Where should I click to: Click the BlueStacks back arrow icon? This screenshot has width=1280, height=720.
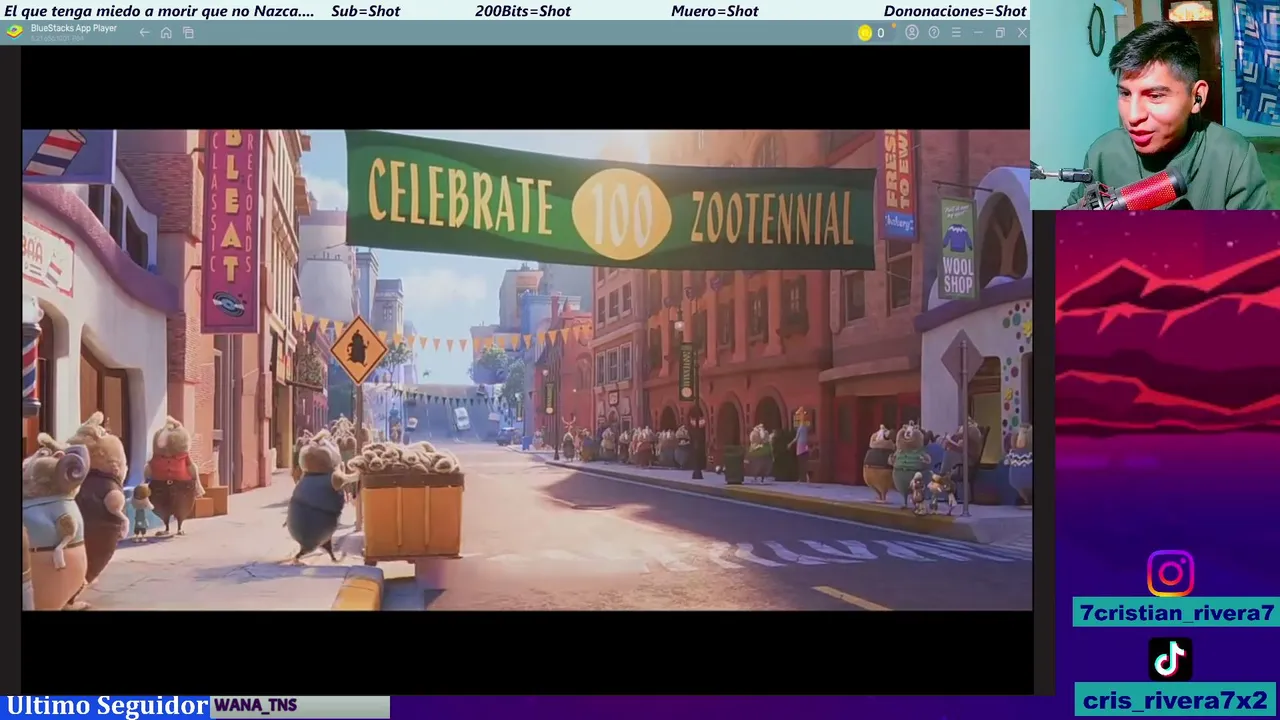(x=144, y=33)
